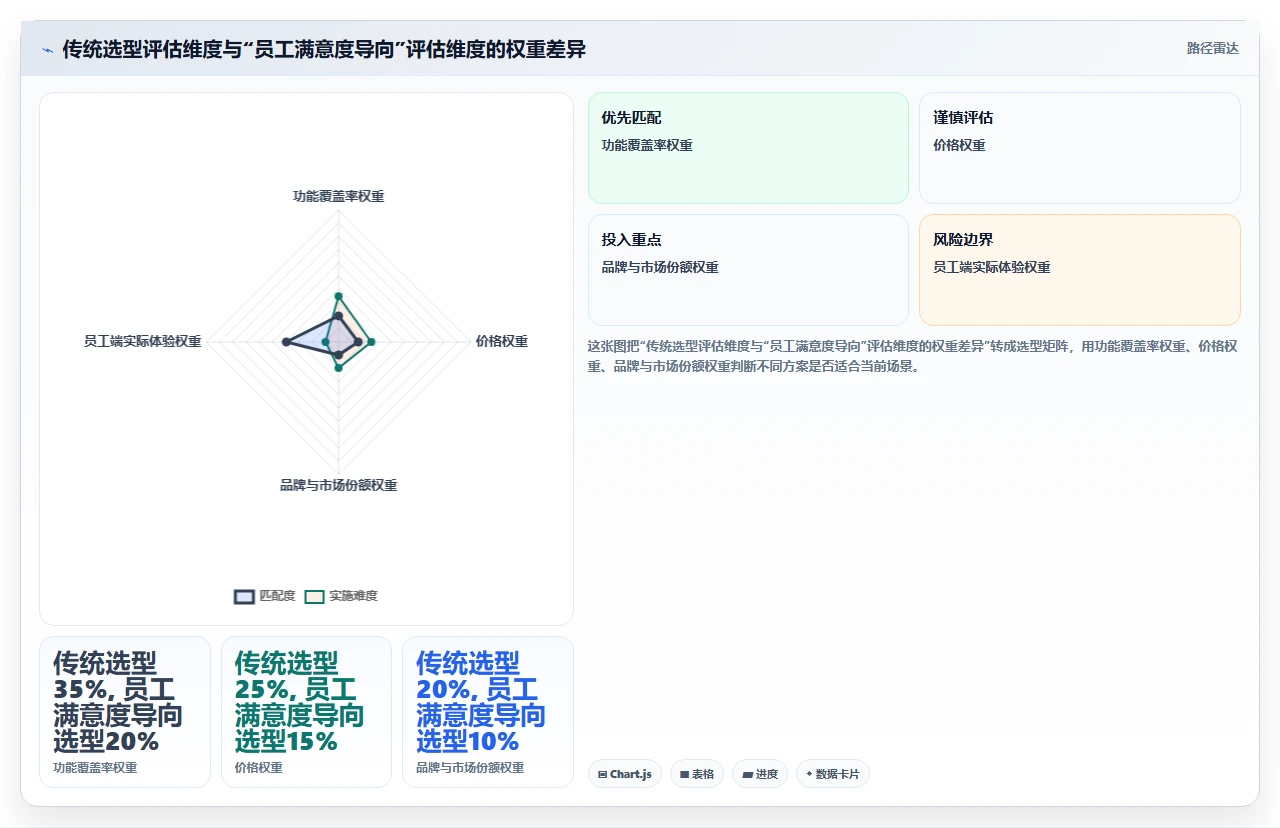Click the header title 传统选型评估维度与员工满意度导向
This screenshot has height=828, width=1280.
coord(324,50)
